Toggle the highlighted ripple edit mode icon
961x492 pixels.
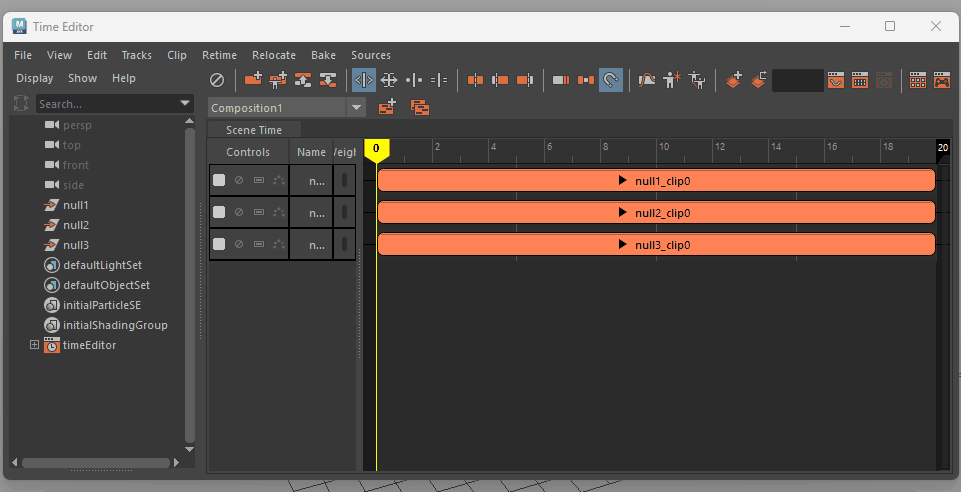364,80
